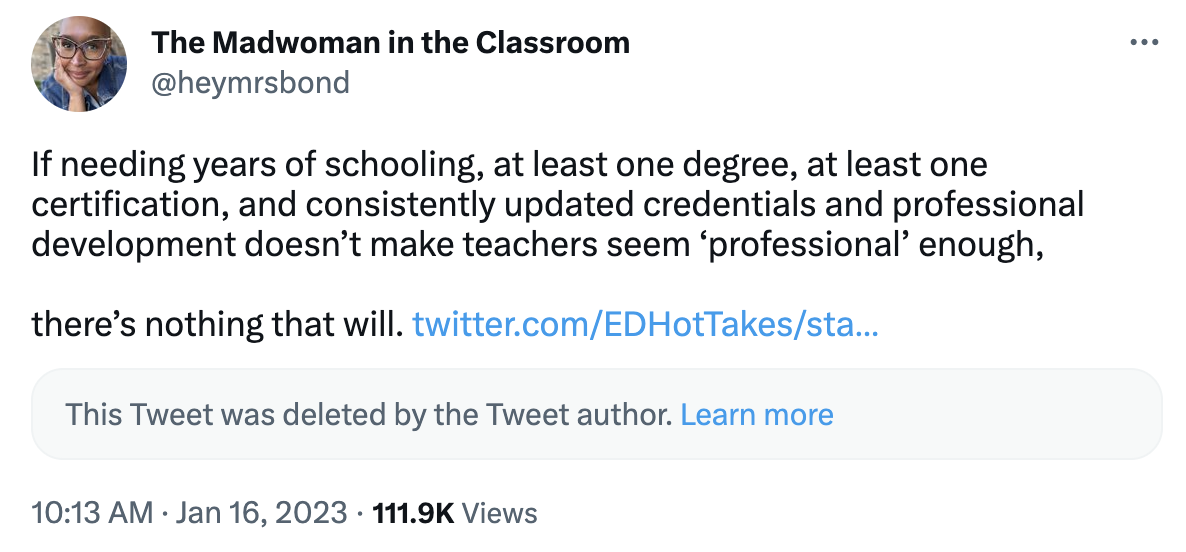
Task: Follow the "Learn more" link
Action: pos(756,414)
